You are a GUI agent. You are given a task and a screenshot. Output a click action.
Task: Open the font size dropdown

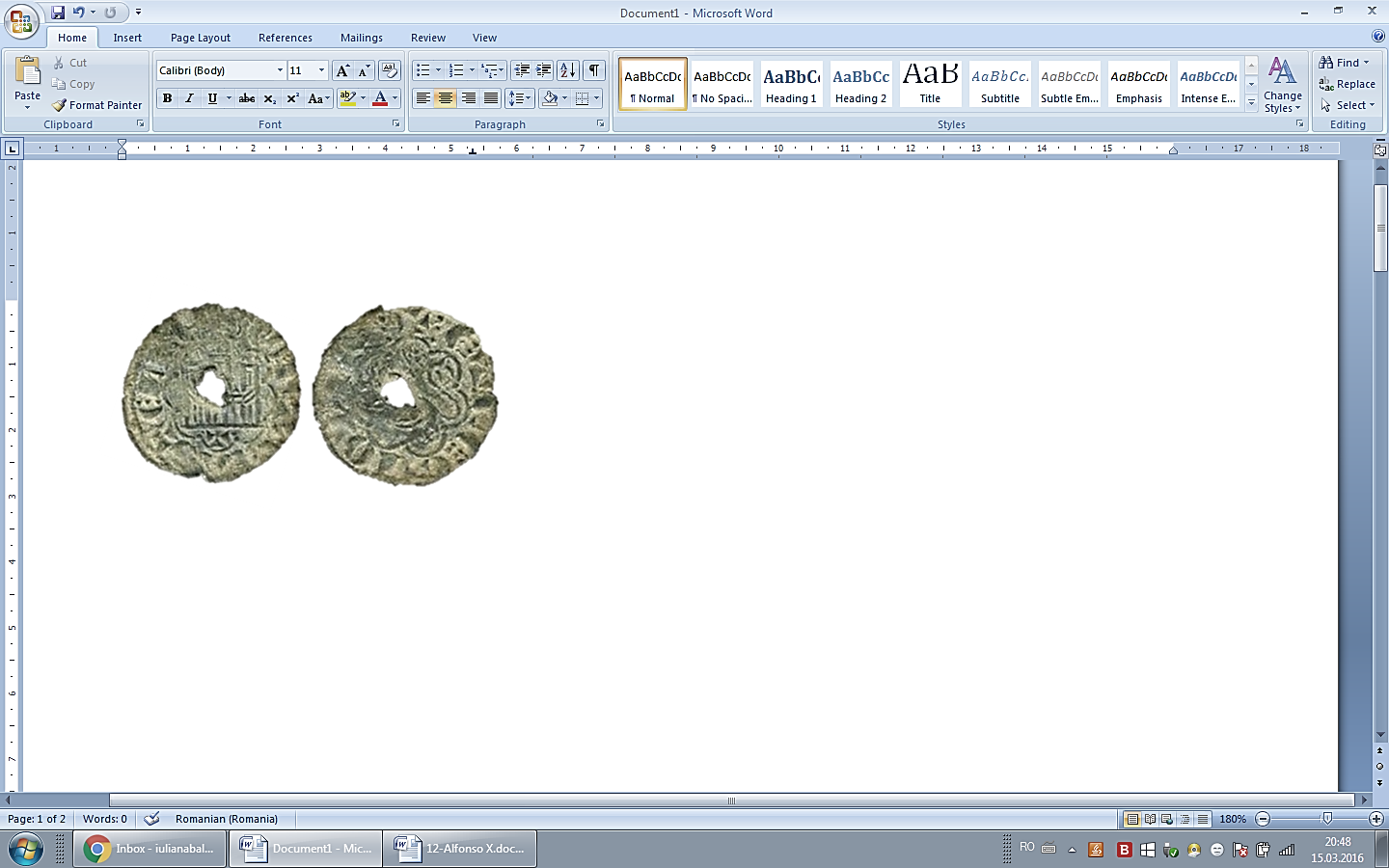321,70
